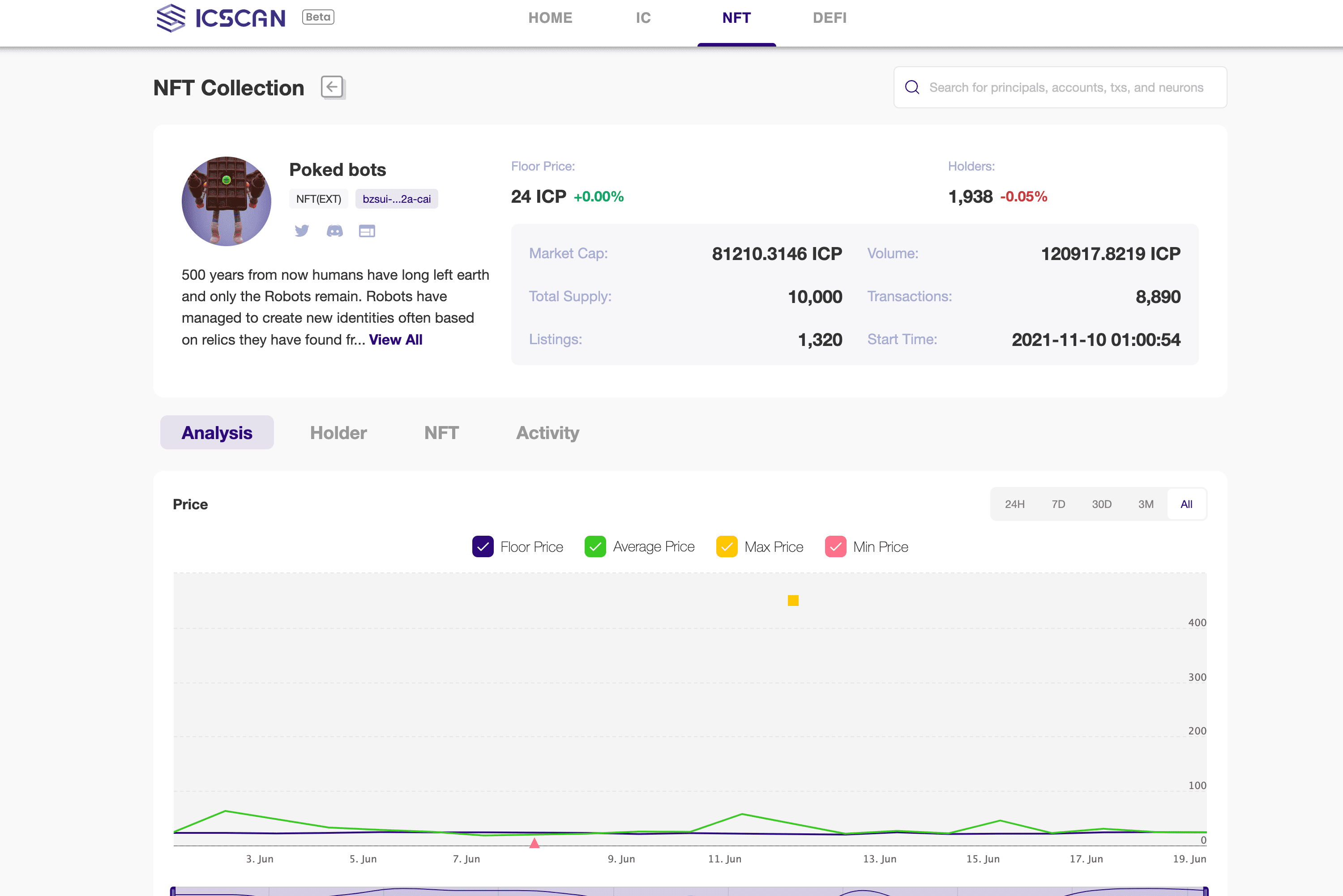
Task: Click the pink min price marker on chart
Action: tap(535, 843)
